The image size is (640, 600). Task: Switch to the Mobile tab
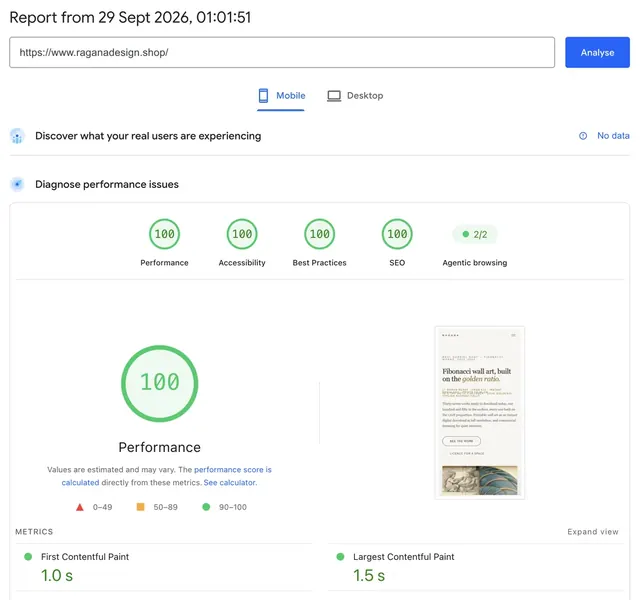281,96
